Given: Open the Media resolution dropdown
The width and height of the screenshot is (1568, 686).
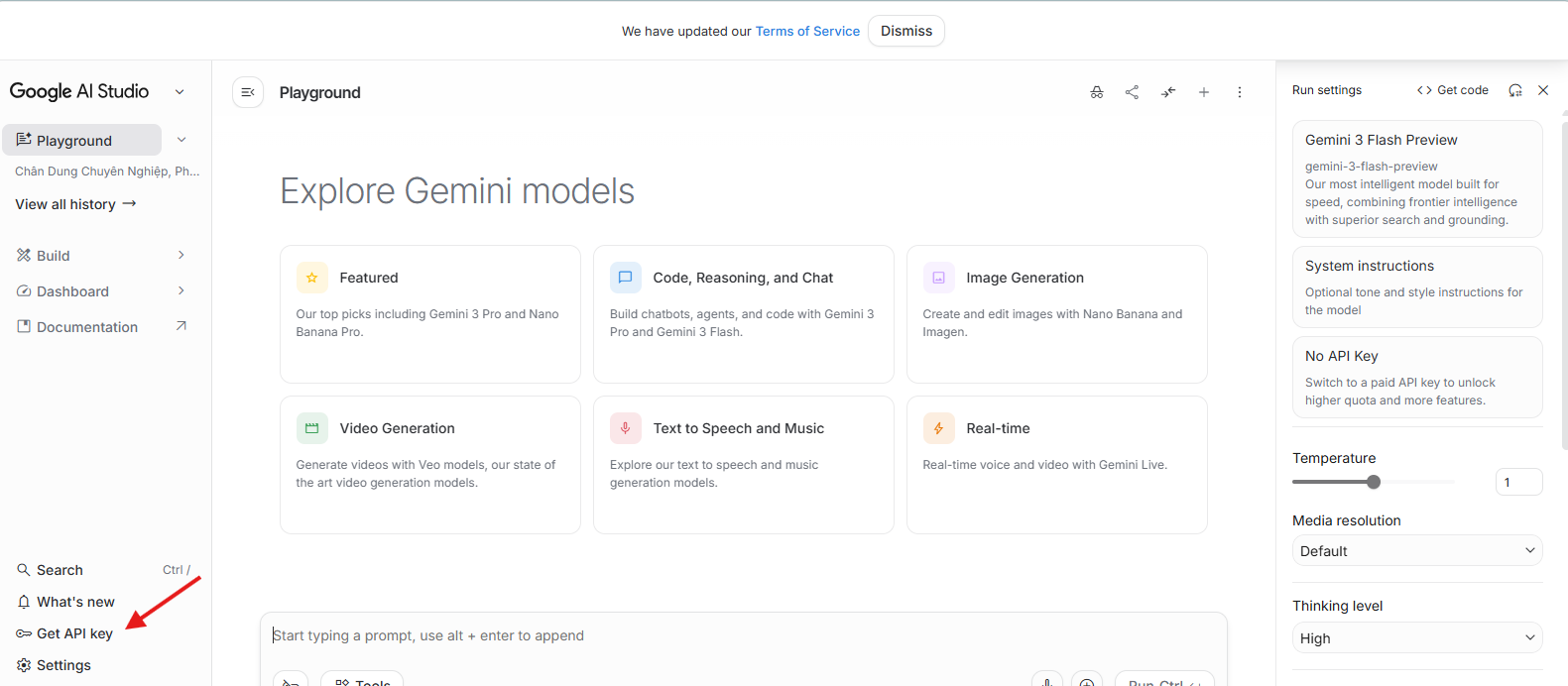Looking at the screenshot, I should 1416,551.
